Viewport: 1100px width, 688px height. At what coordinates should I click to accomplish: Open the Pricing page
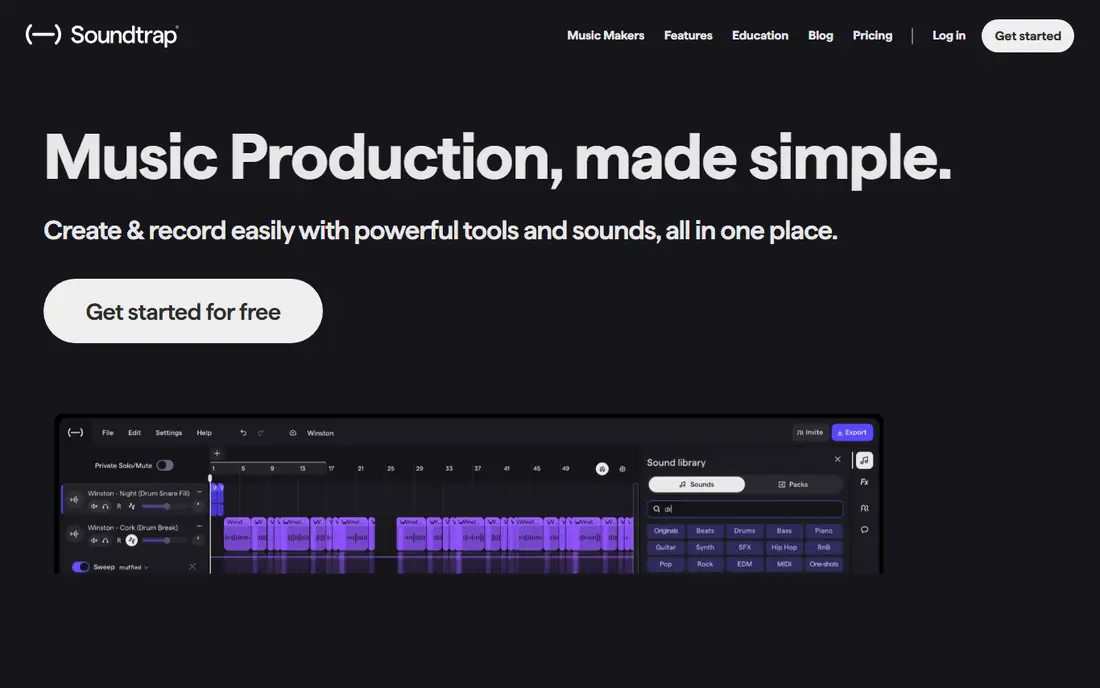click(x=872, y=35)
